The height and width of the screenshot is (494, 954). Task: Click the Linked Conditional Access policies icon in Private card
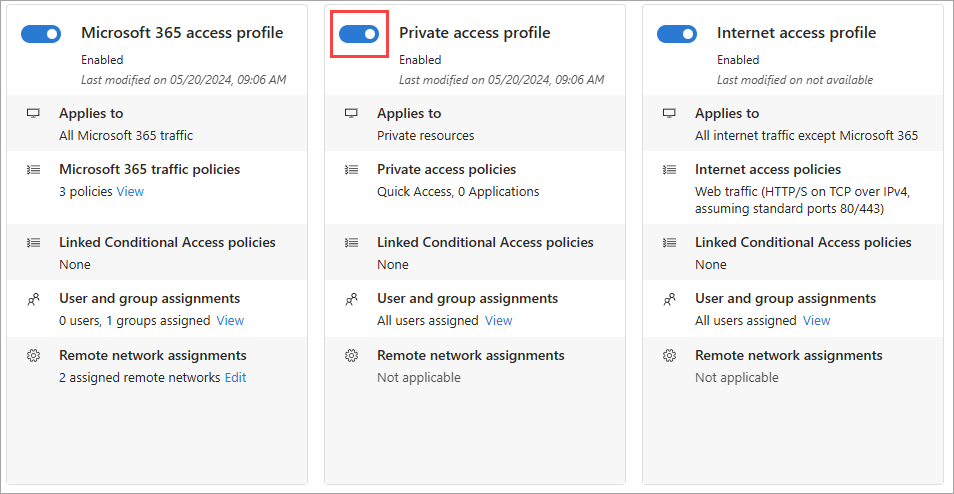click(x=351, y=243)
